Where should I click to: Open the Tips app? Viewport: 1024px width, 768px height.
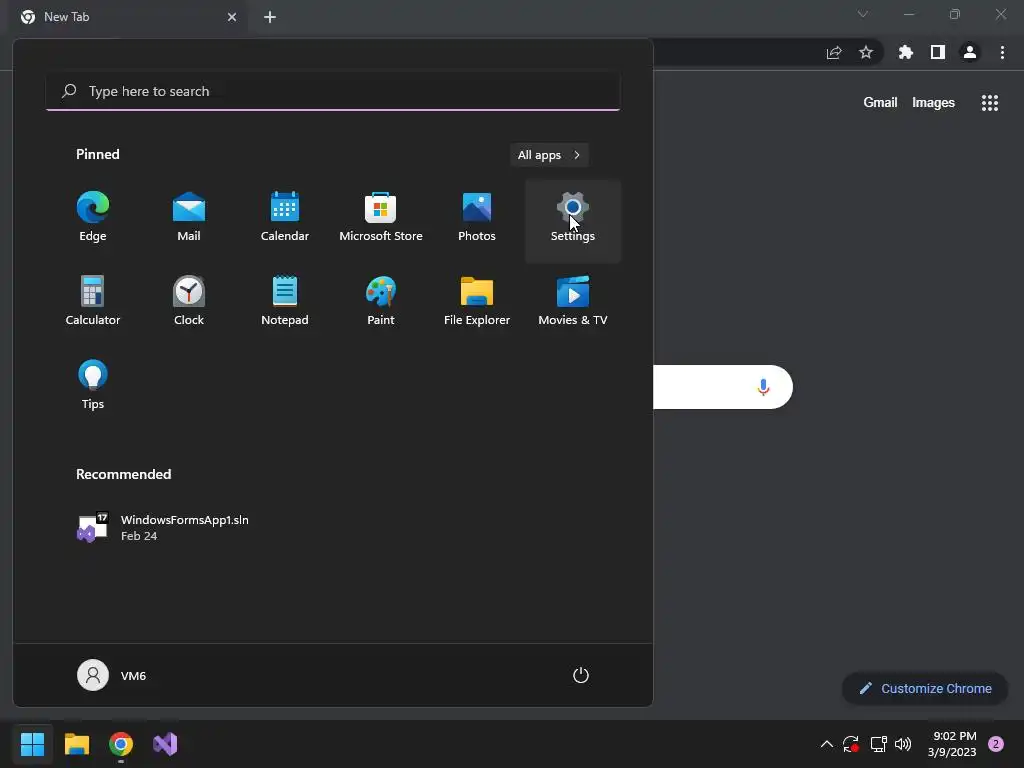click(93, 385)
